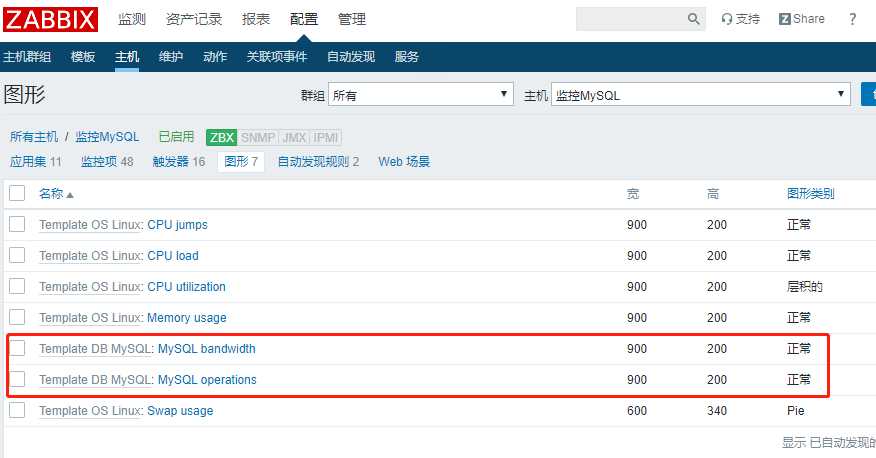Go to 动作 submenu
The height and width of the screenshot is (458, 876).
[215, 57]
